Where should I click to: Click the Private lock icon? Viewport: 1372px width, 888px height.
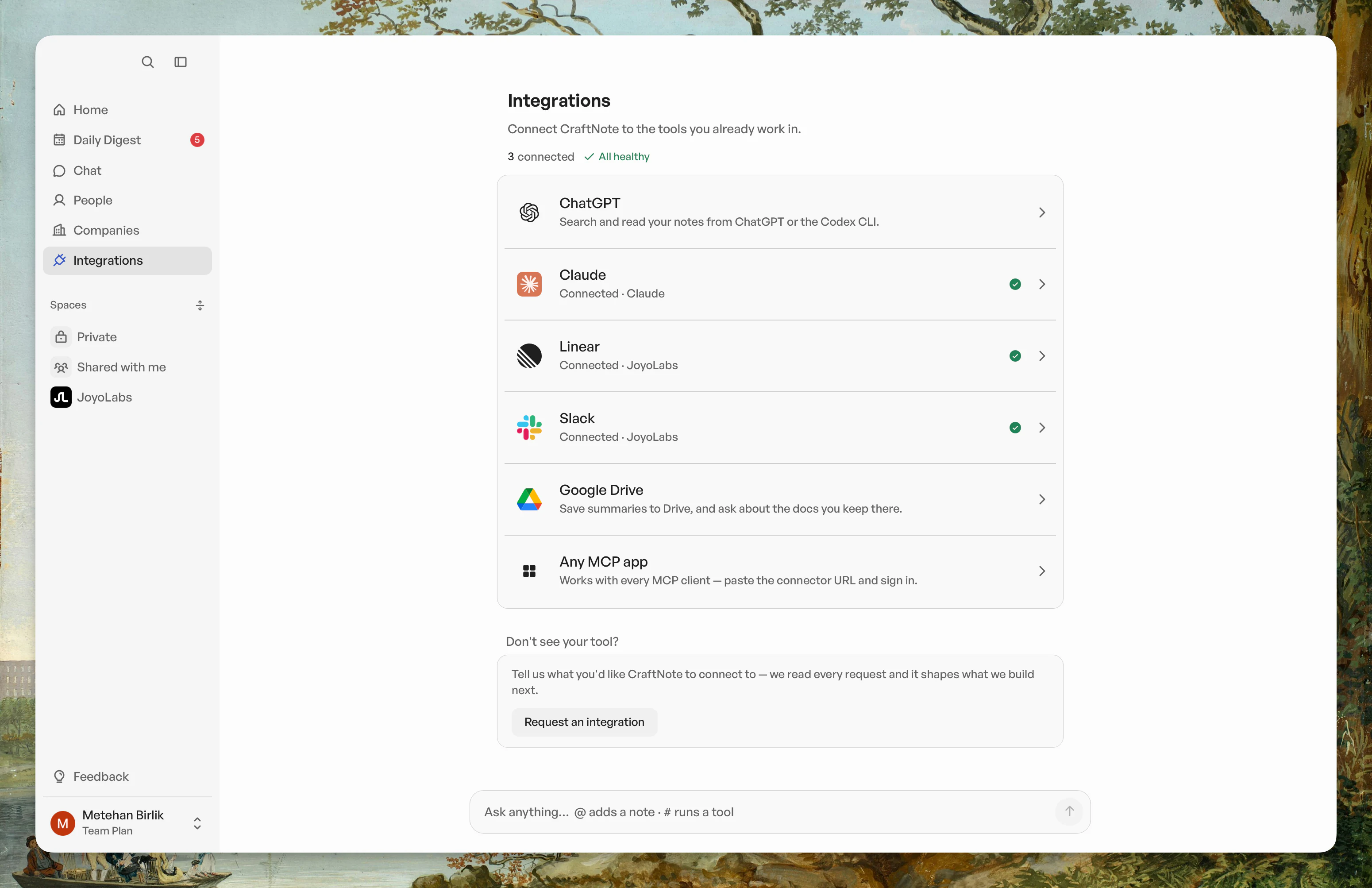[x=61, y=337]
